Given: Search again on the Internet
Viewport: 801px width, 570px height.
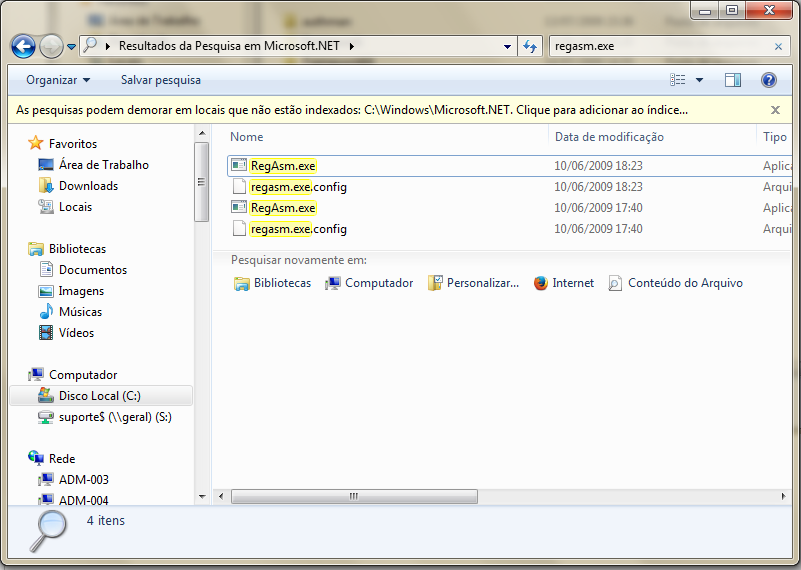Looking at the screenshot, I should (x=563, y=283).
